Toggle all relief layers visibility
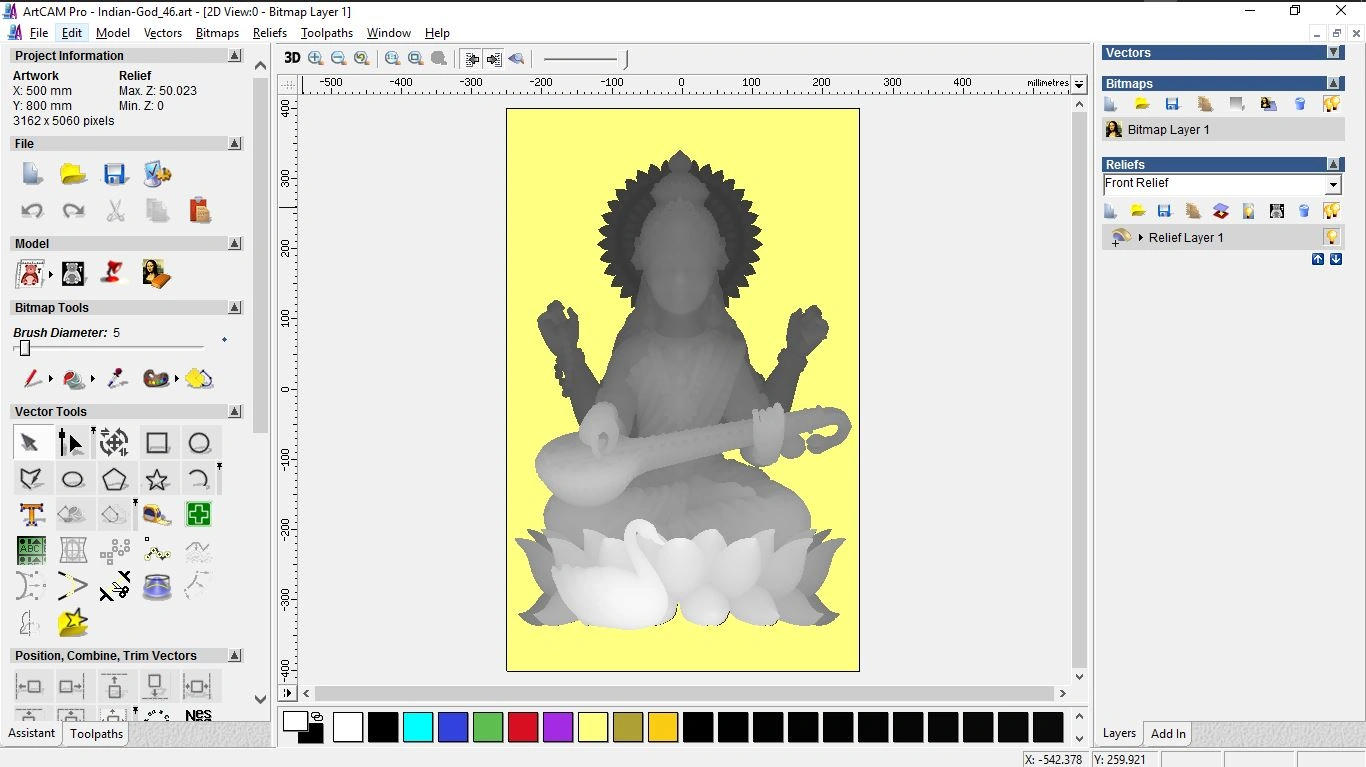This screenshot has height=767, width=1366. point(1332,210)
